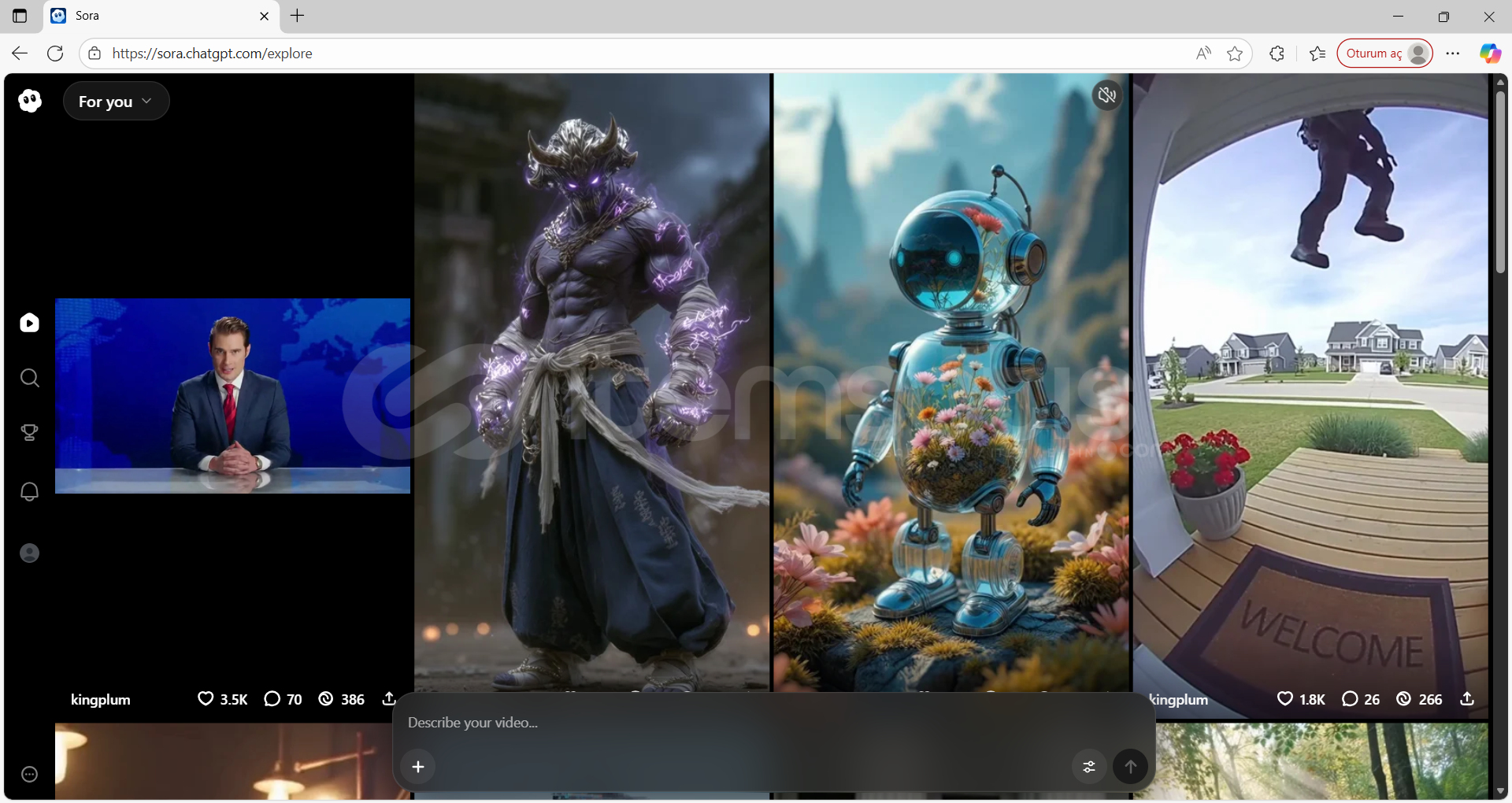Like the doorbell video with 1.8K hearts

point(1284,699)
